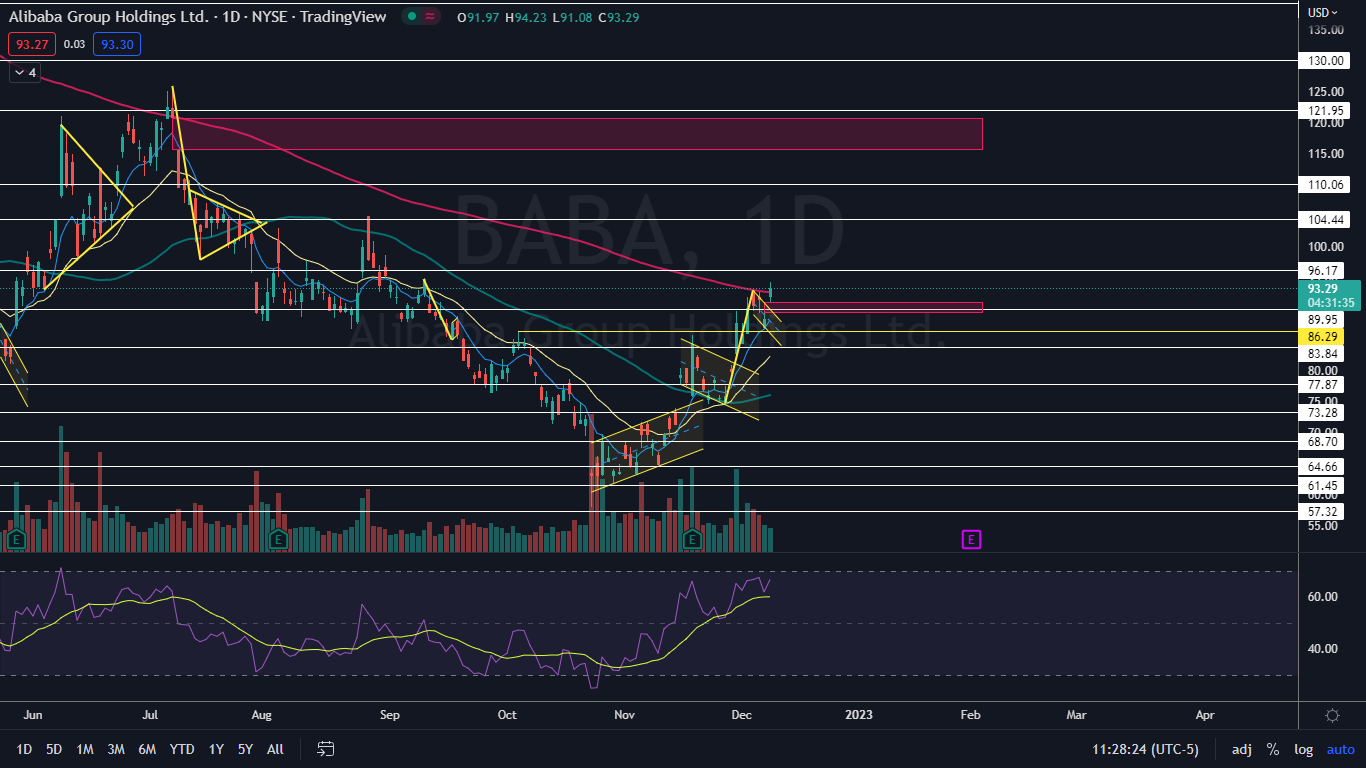The image size is (1366, 768).
Task: Click the 2023 label on time axis
Action: pyautogui.click(x=858, y=715)
